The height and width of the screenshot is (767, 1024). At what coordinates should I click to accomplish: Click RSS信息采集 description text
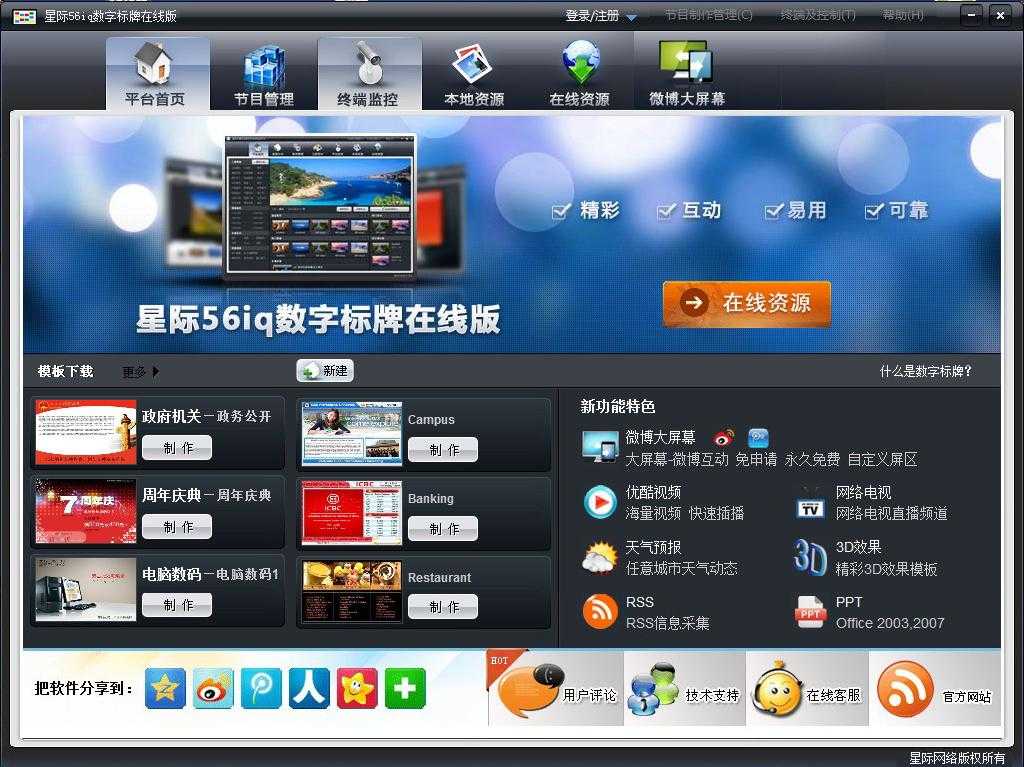(667, 623)
